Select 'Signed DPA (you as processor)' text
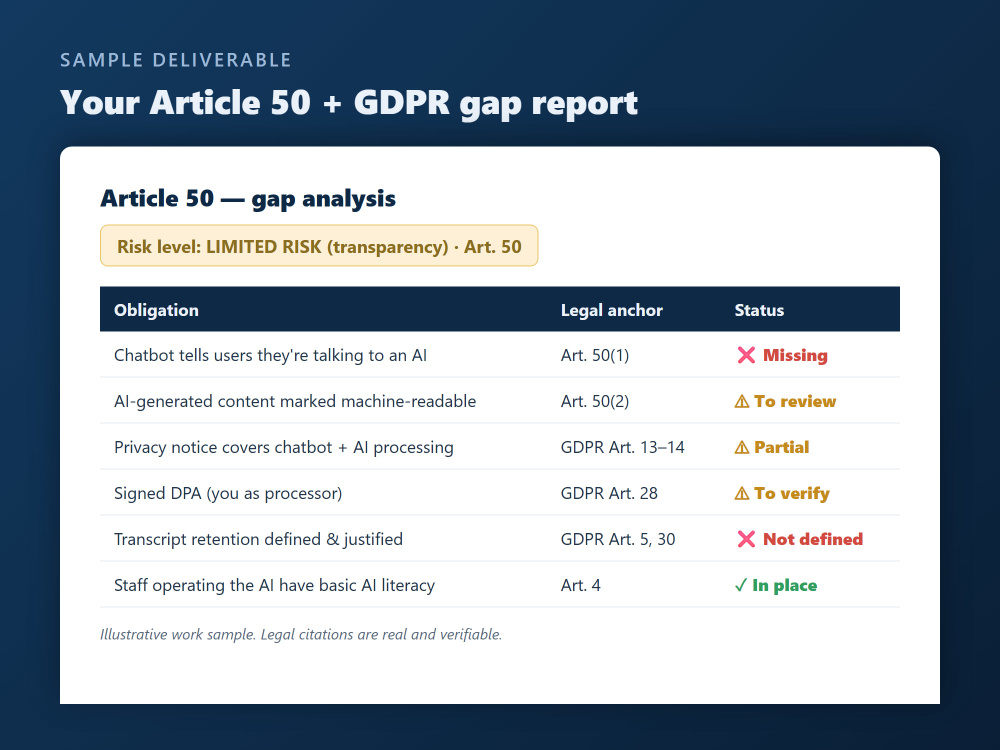The image size is (1000, 750). (x=228, y=493)
